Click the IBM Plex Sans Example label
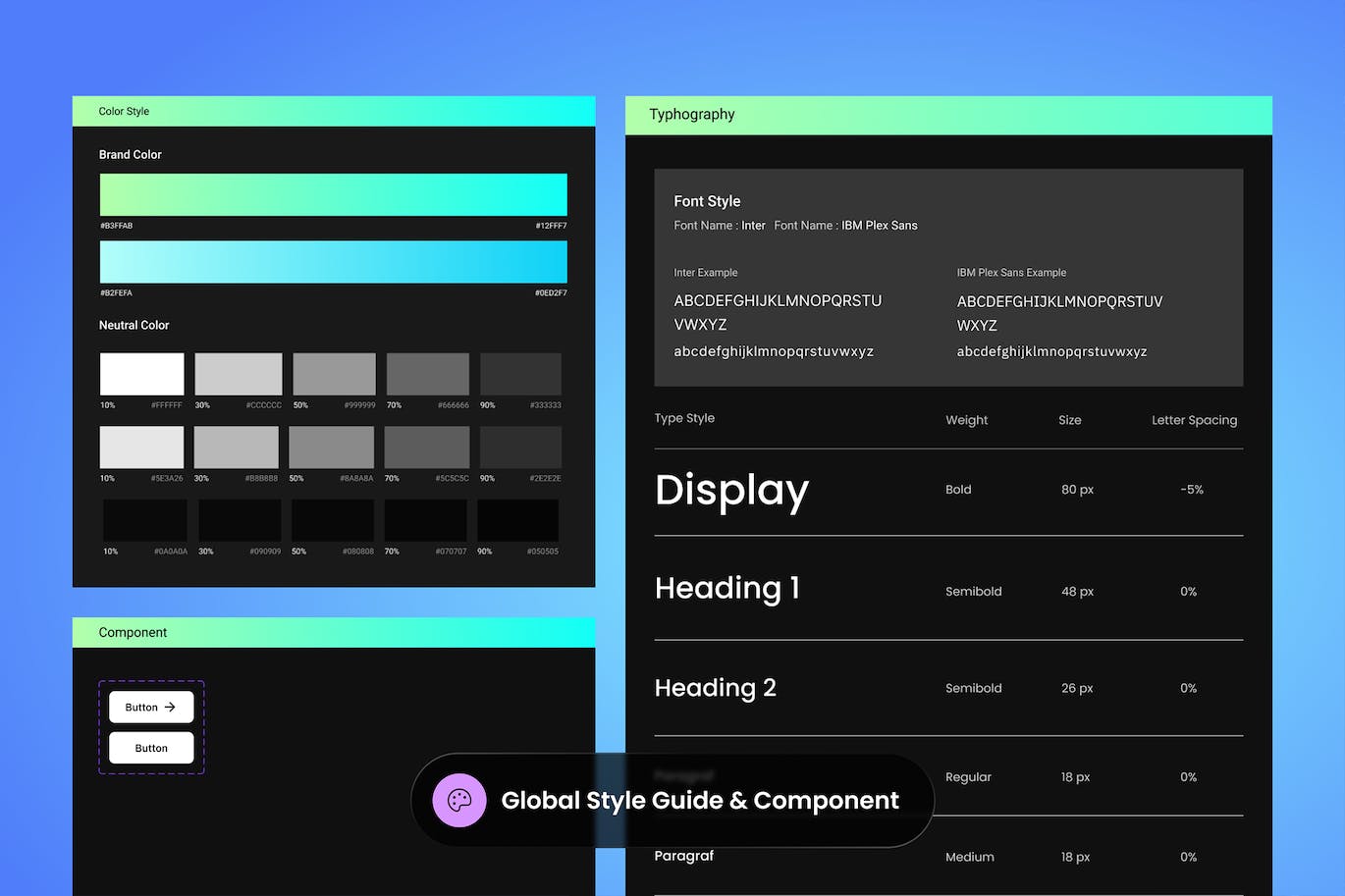Screen dimensions: 1345x896 coord(1011,273)
